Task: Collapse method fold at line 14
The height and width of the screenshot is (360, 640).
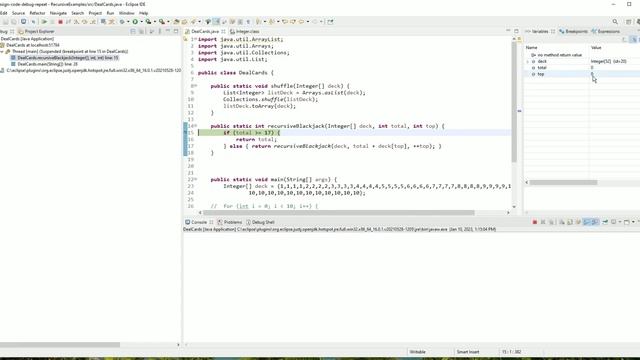Action: coord(196,126)
